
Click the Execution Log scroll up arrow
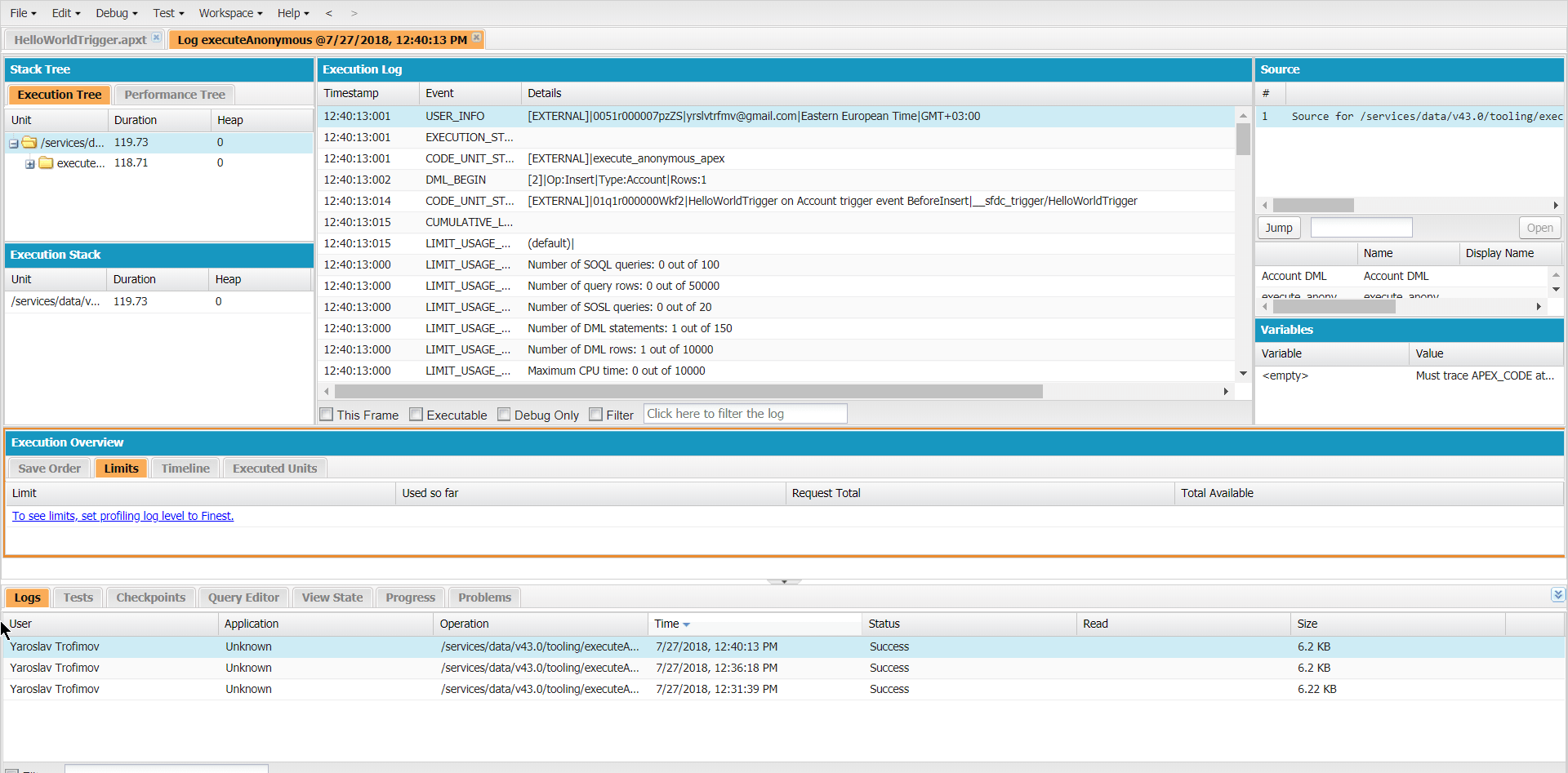1243,115
